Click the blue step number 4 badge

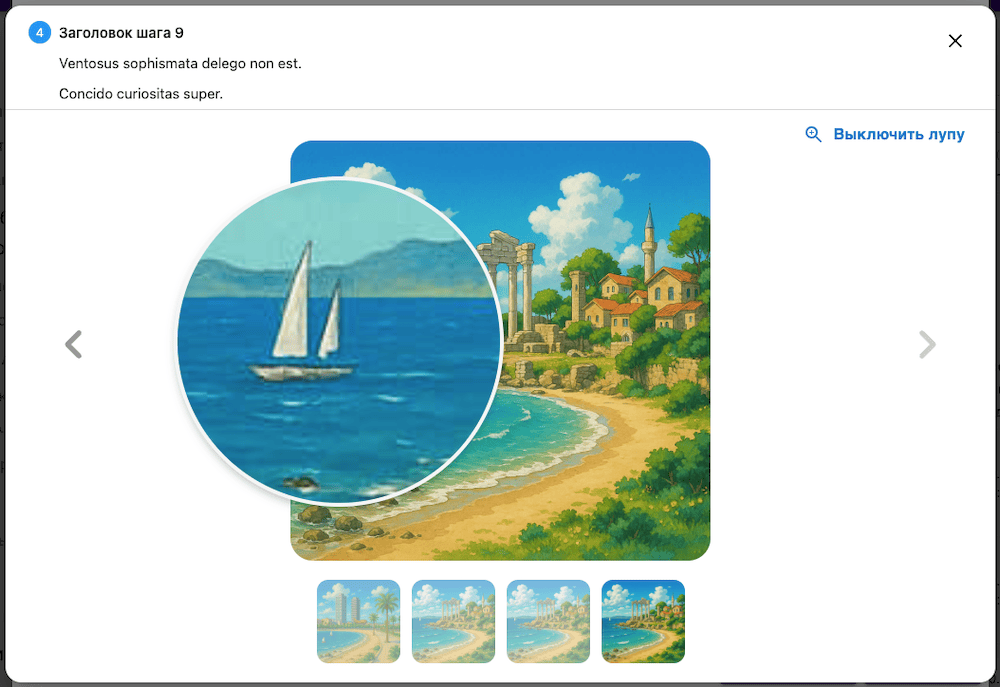pyautogui.click(x=40, y=33)
